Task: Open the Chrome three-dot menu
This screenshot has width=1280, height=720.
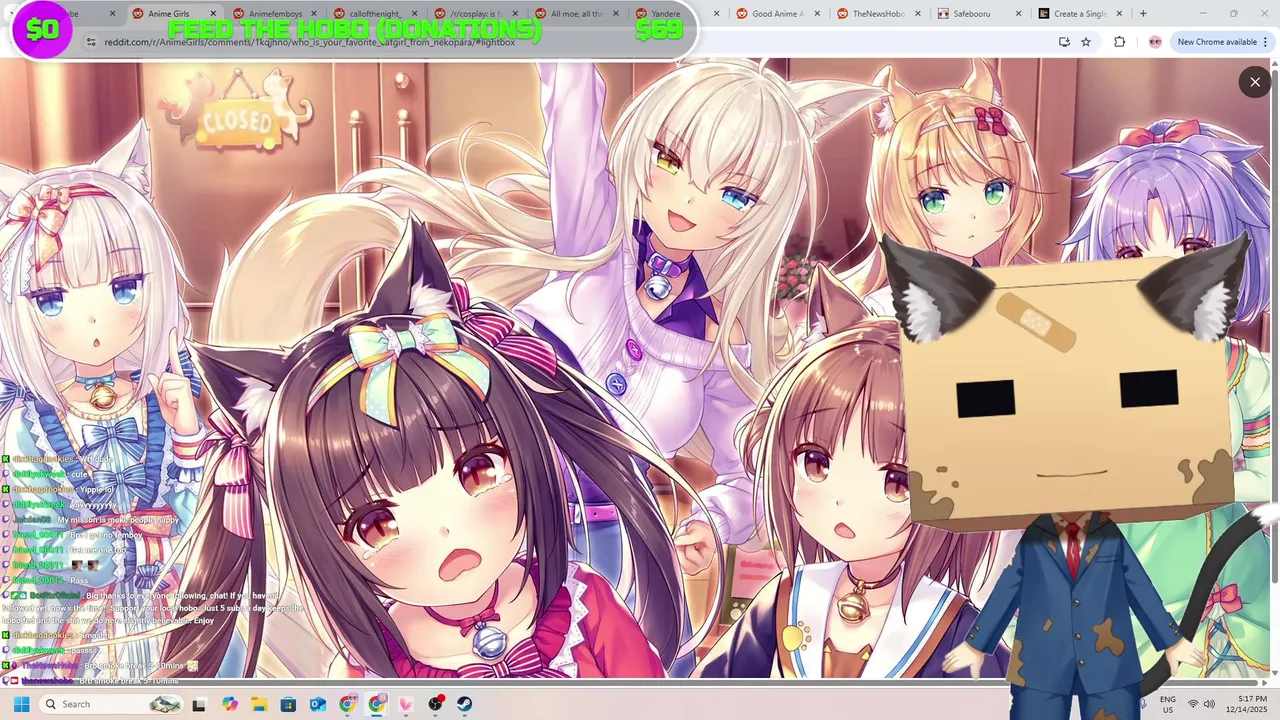Action: click(1267, 42)
